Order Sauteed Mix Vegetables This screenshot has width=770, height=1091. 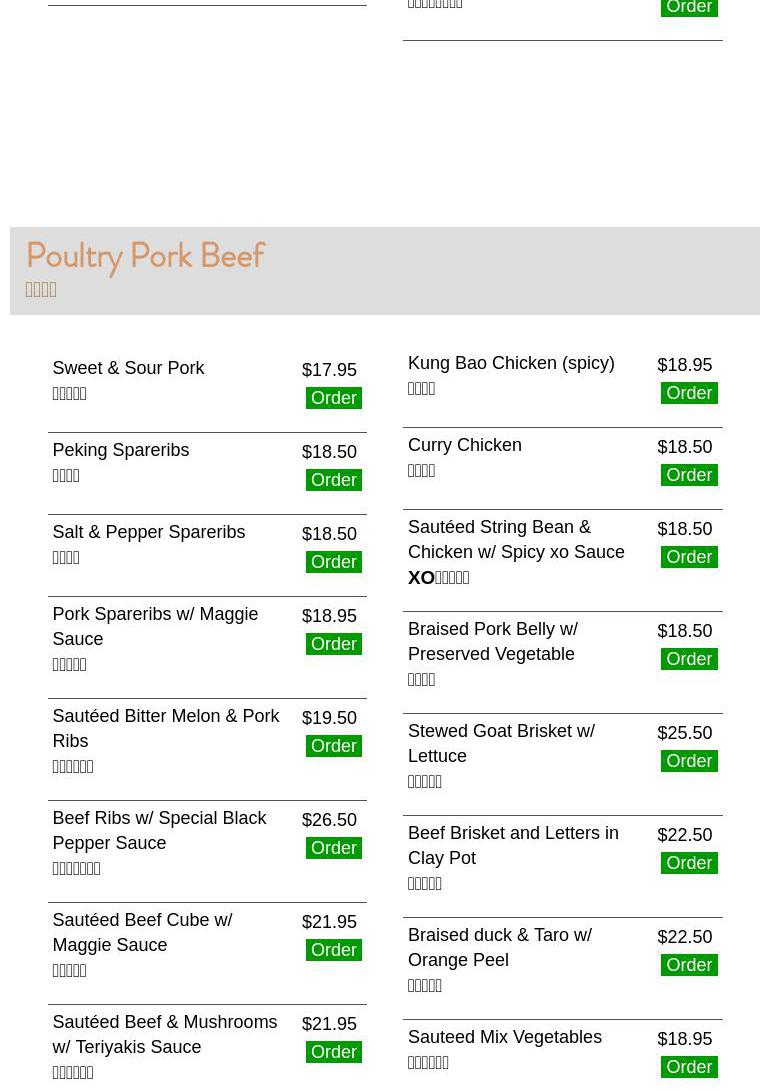tap(689, 1067)
